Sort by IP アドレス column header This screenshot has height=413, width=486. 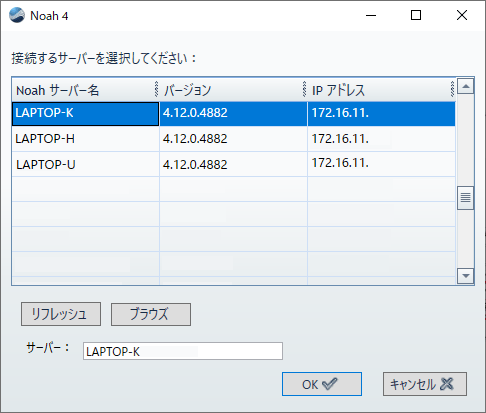(381, 90)
